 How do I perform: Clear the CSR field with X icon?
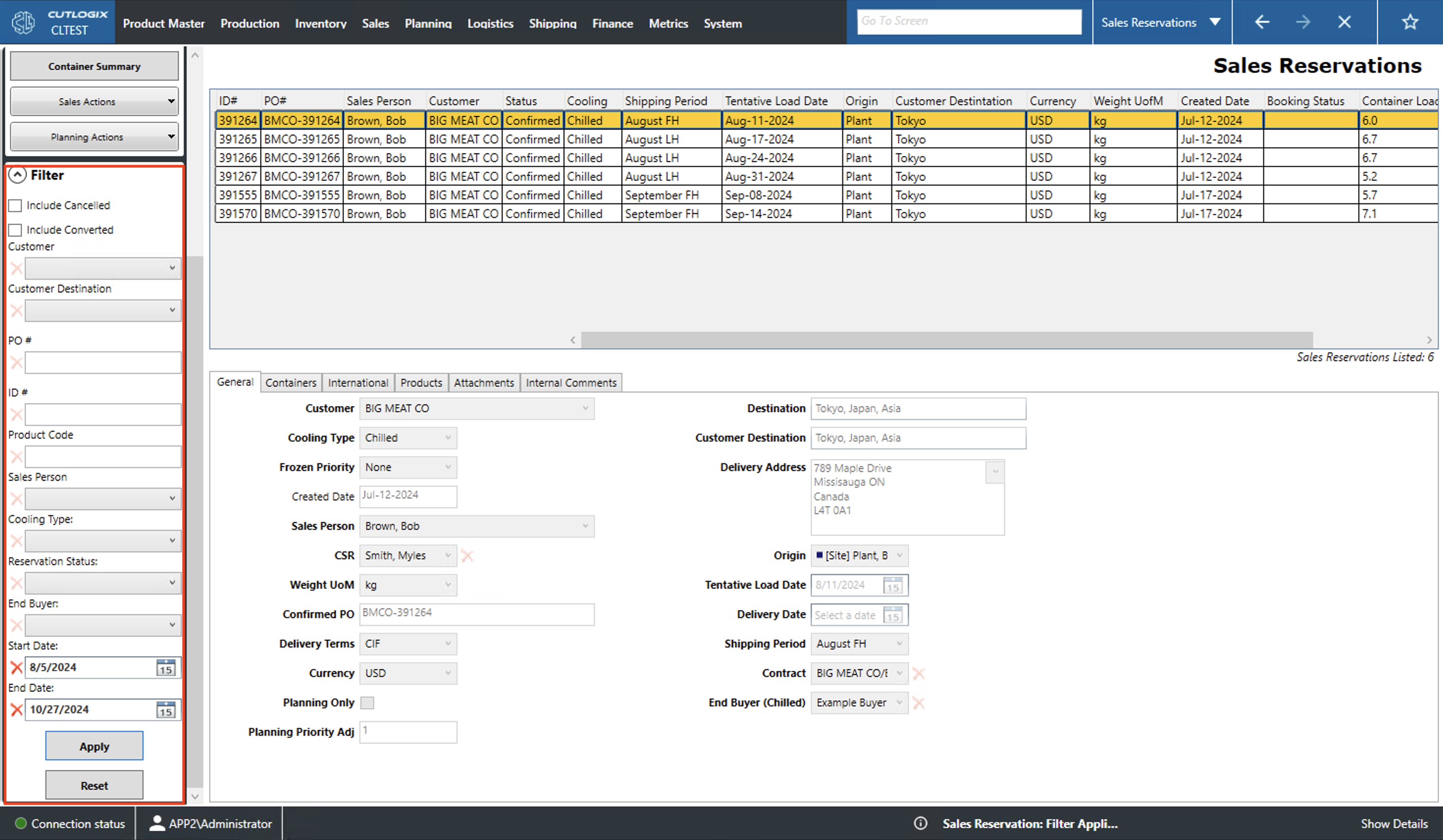point(467,555)
